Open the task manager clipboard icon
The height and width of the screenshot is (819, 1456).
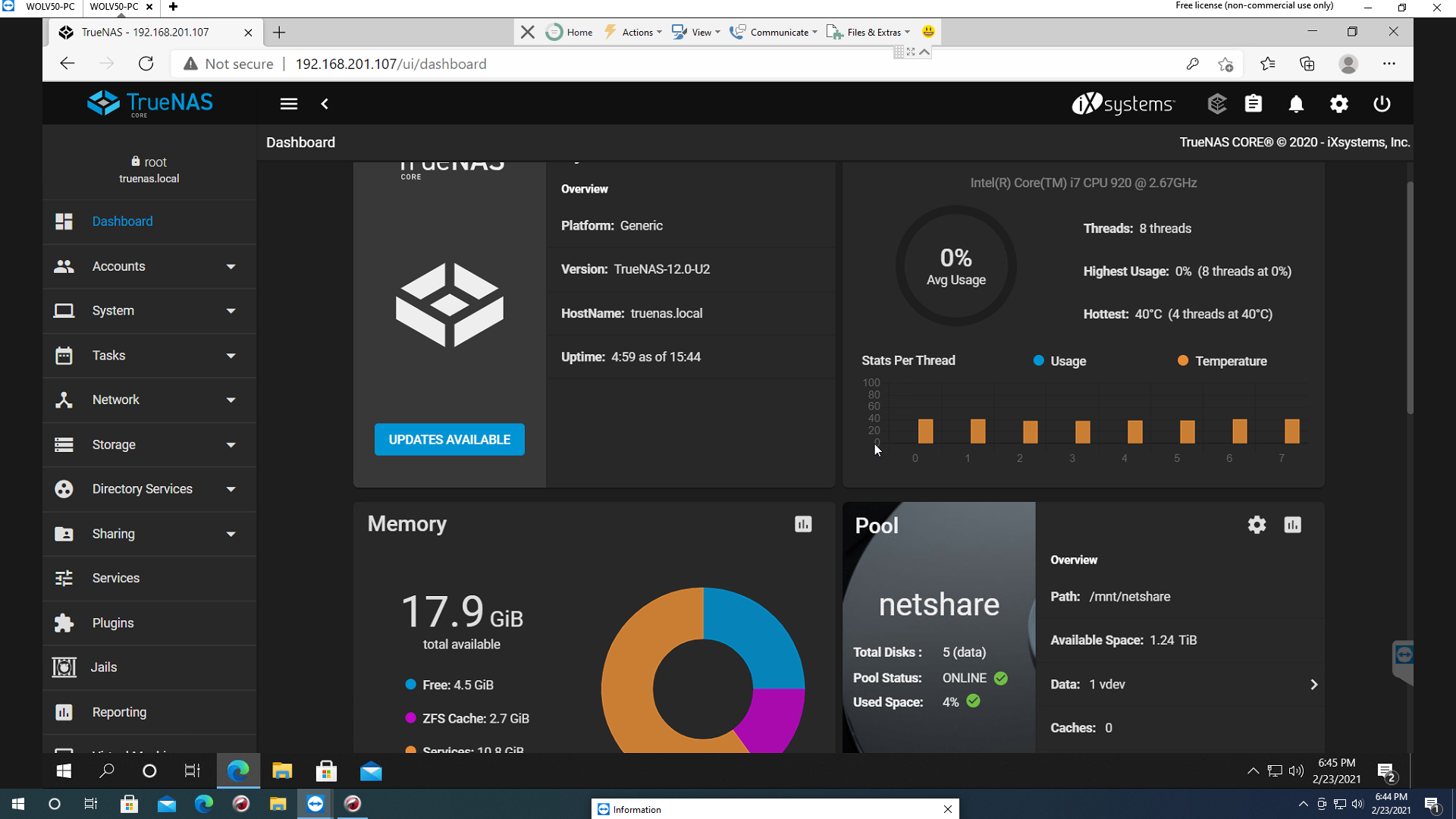click(1254, 104)
